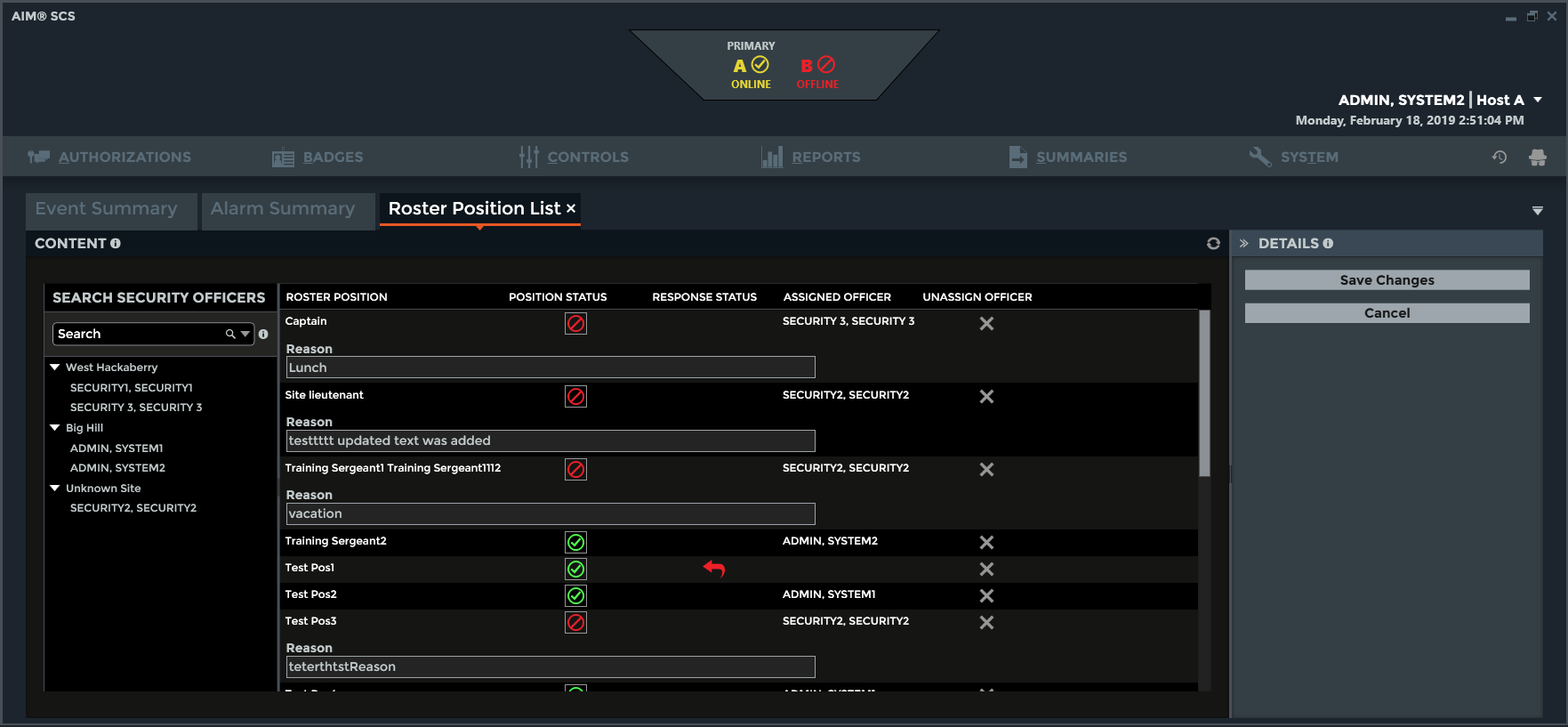Screen dimensions: 1568x727
Task: Click the magnifier icon in the search field
Action: (x=230, y=335)
